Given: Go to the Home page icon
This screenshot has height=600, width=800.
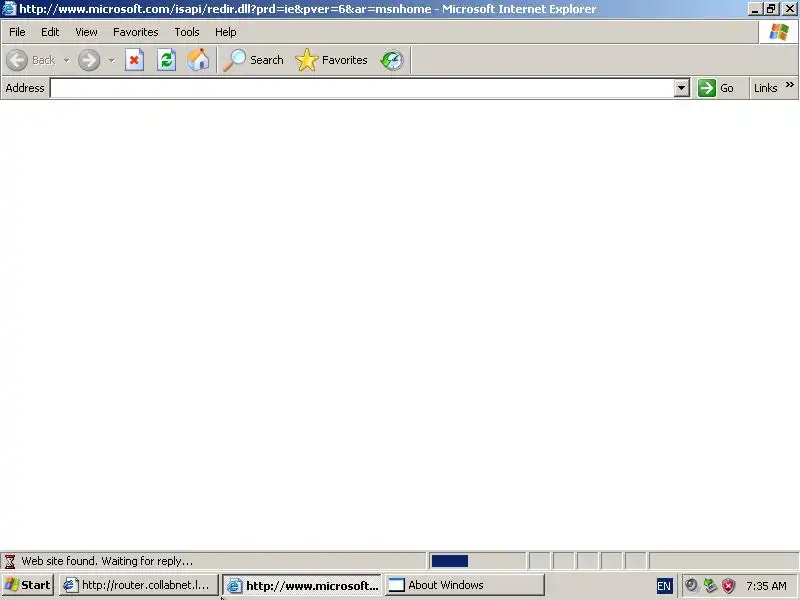Looking at the screenshot, I should pyautogui.click(x=198, y=60).
